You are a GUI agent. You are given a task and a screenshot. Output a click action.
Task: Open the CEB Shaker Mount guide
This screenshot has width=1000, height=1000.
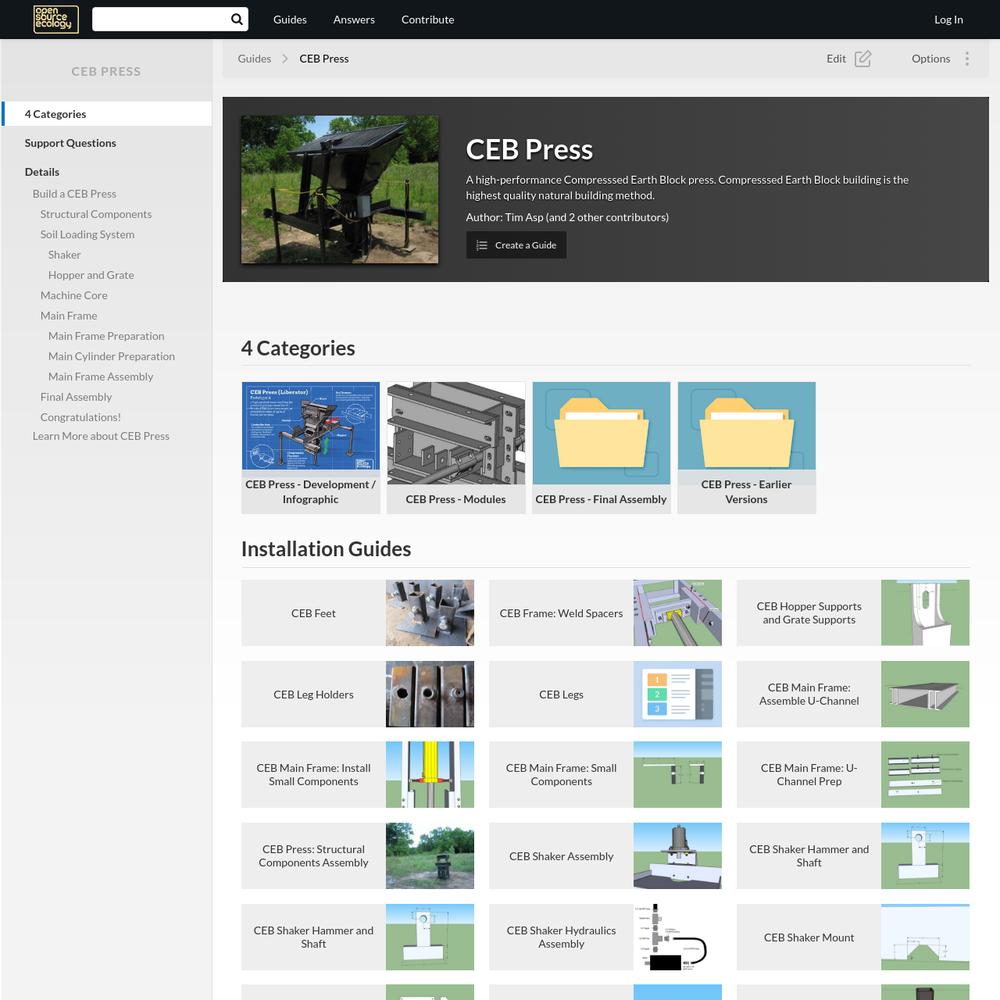point(853,938)
